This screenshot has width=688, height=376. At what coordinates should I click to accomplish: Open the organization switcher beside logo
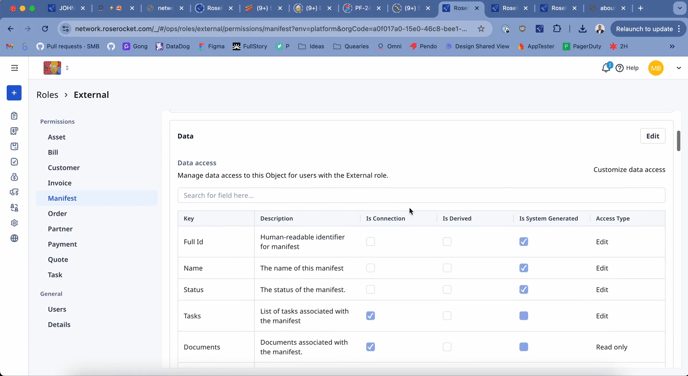click(x=67, y=68)
